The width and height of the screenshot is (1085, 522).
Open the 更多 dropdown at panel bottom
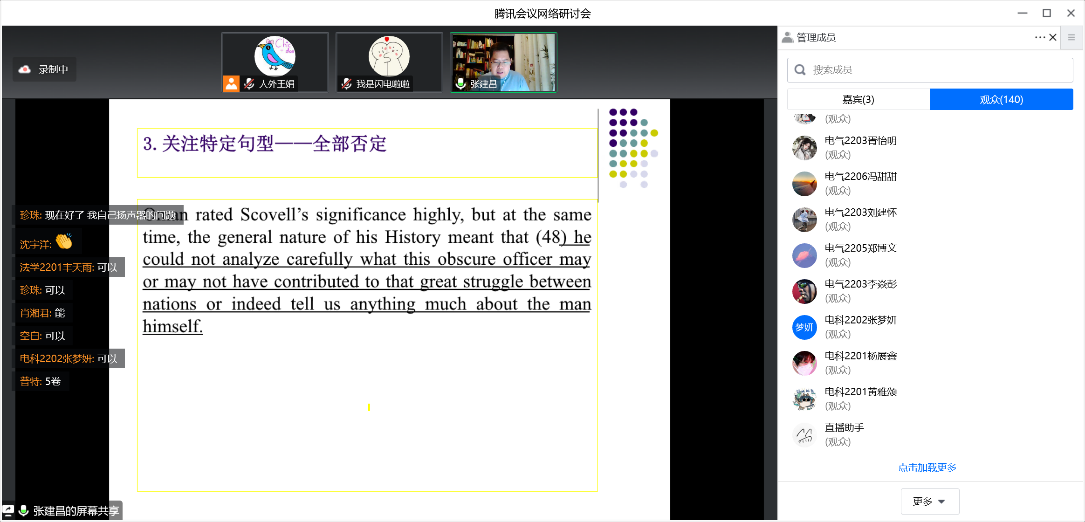tap(931, 501)
